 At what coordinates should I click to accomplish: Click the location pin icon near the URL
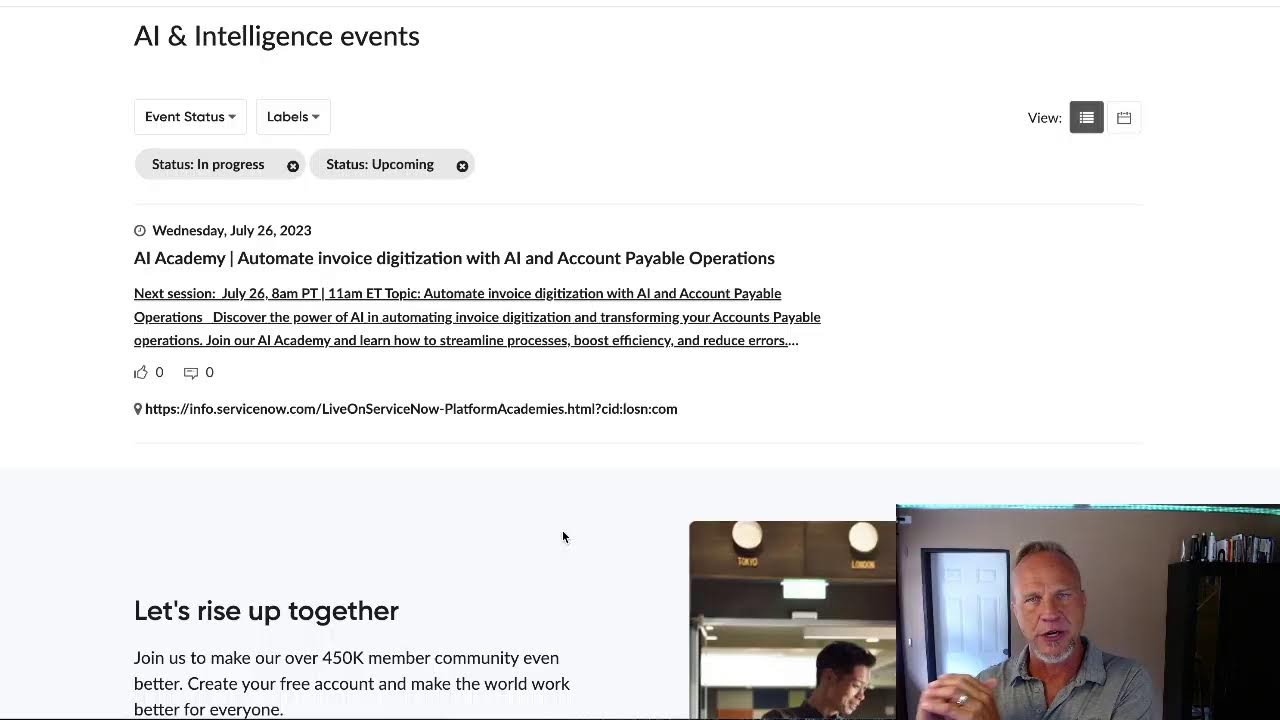tap(137, 408)
